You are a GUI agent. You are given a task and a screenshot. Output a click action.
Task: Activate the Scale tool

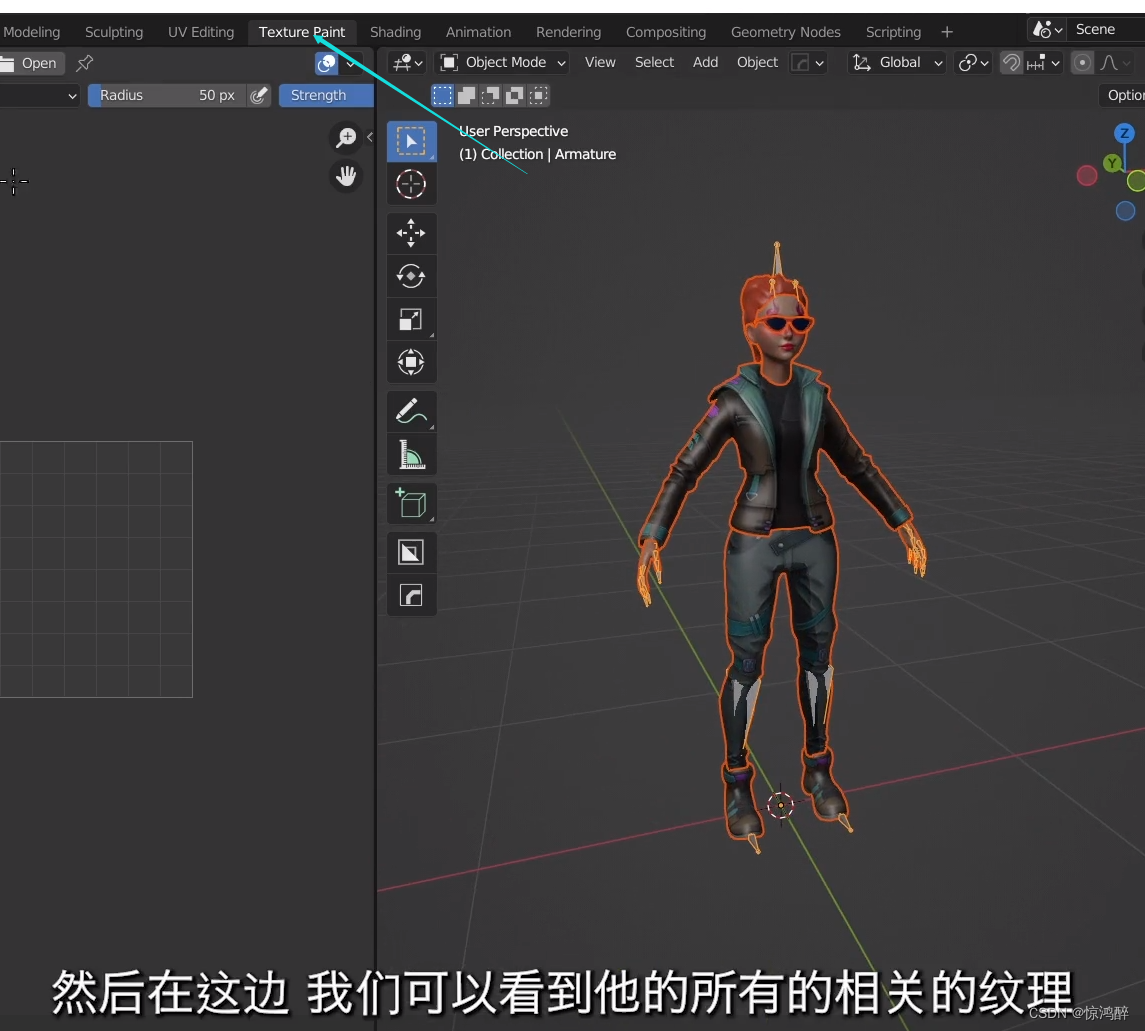[x=411, y=319]
